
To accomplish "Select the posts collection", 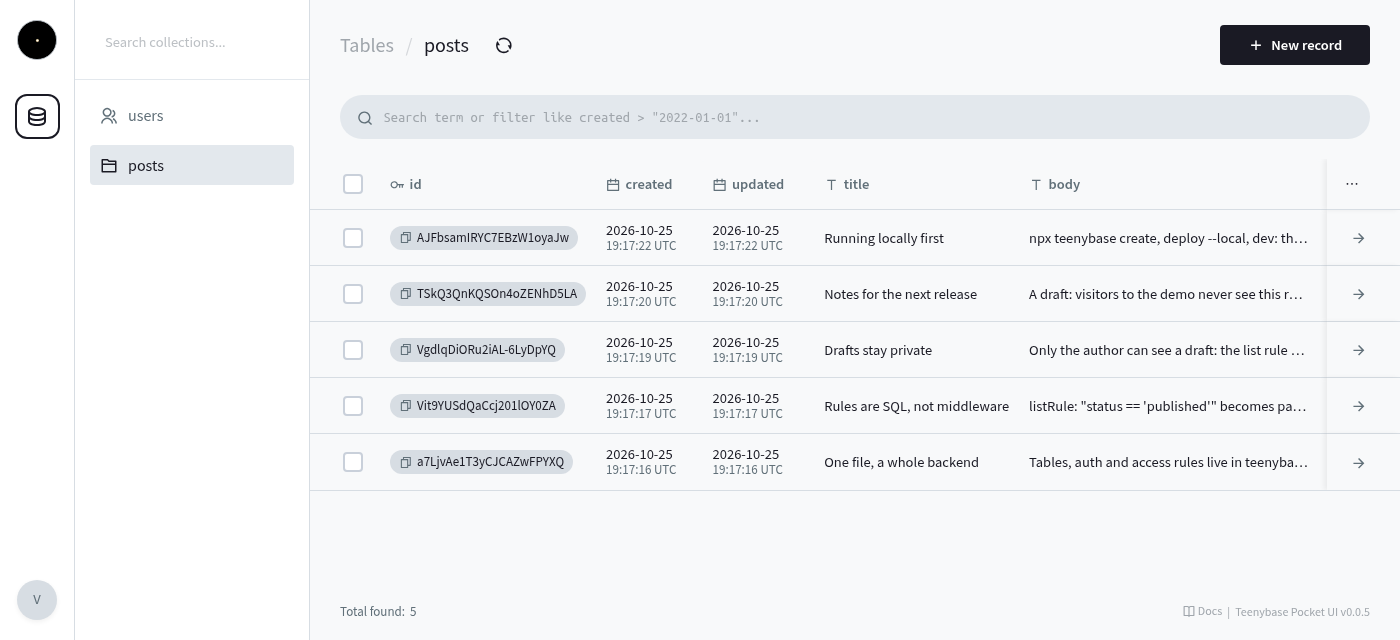I will (192, 165).
